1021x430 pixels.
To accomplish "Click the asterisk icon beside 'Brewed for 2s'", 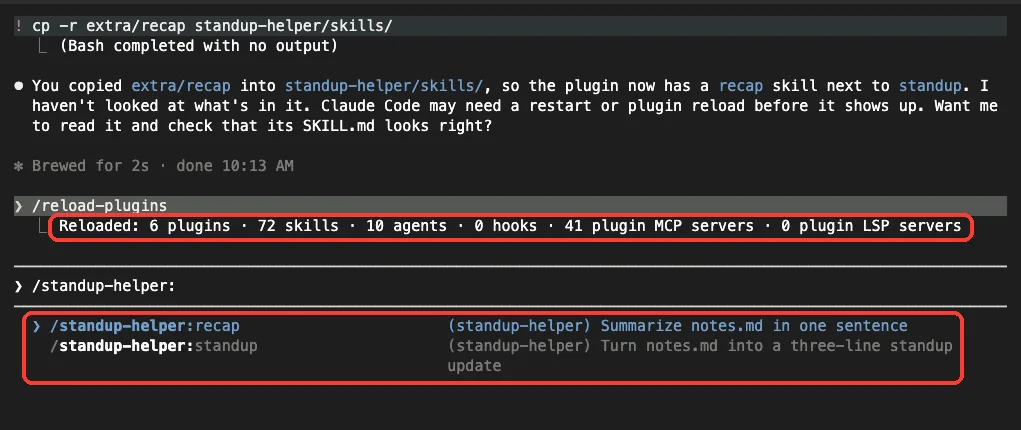I will pyautogui.click(x=18, y=166).
